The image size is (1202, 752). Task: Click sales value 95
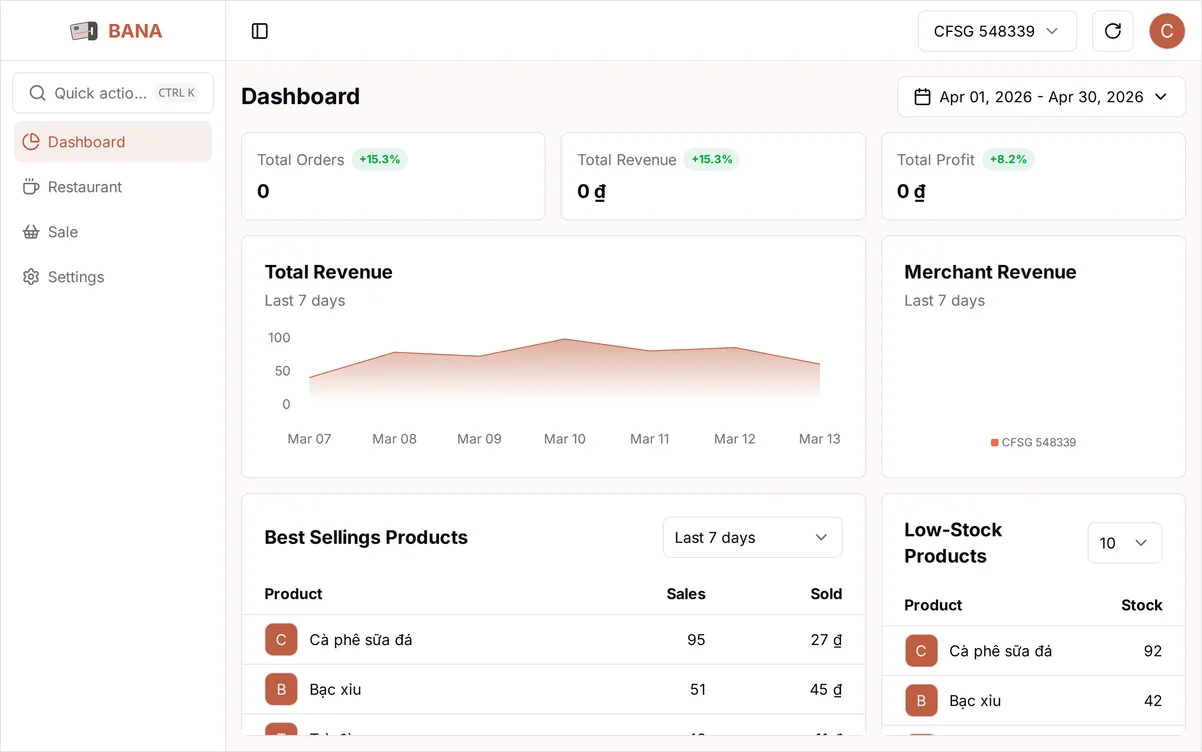pos(696,640)
